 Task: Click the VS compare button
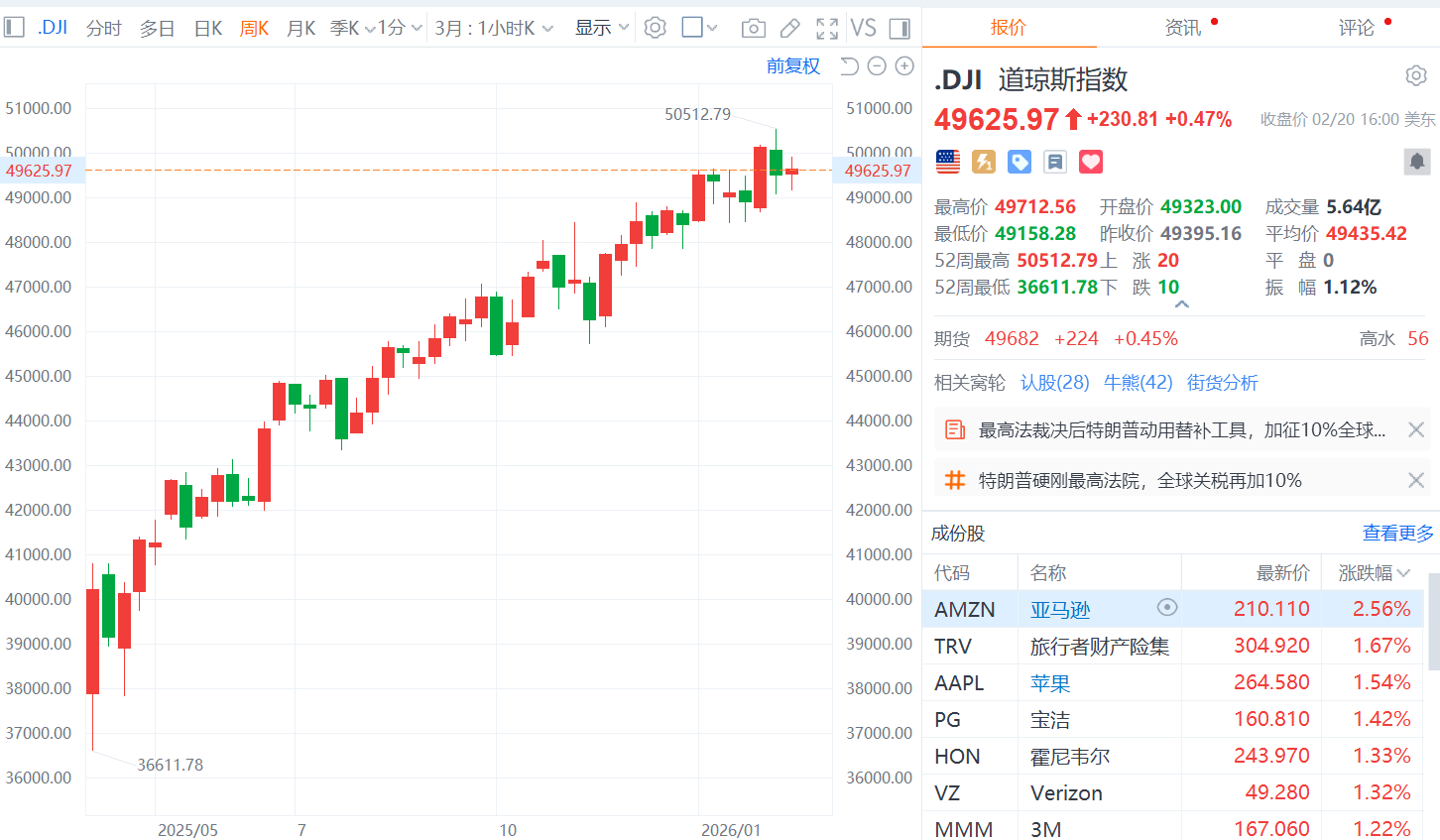coord(863,28)
